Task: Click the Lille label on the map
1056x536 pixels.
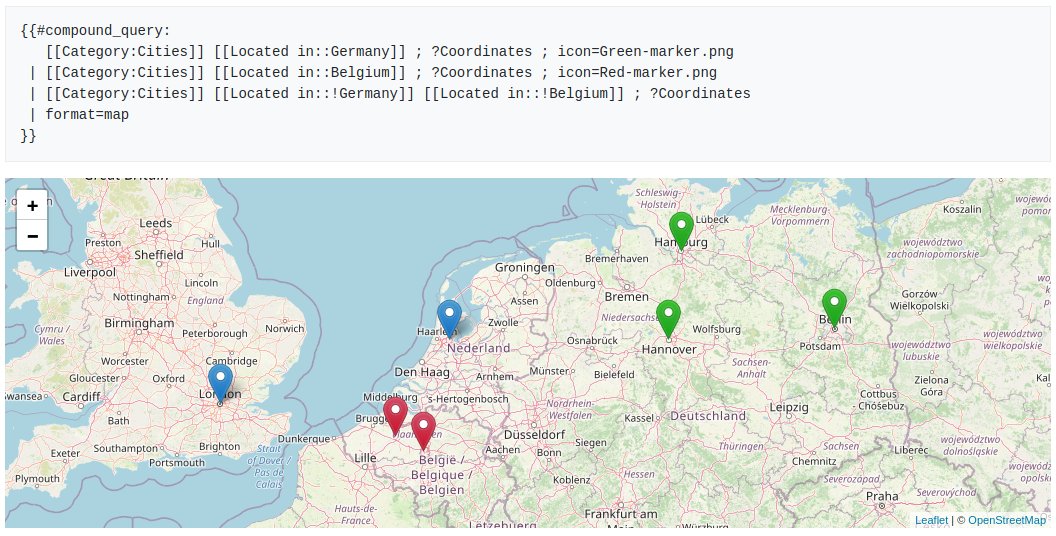Action: tap(365, 458)
